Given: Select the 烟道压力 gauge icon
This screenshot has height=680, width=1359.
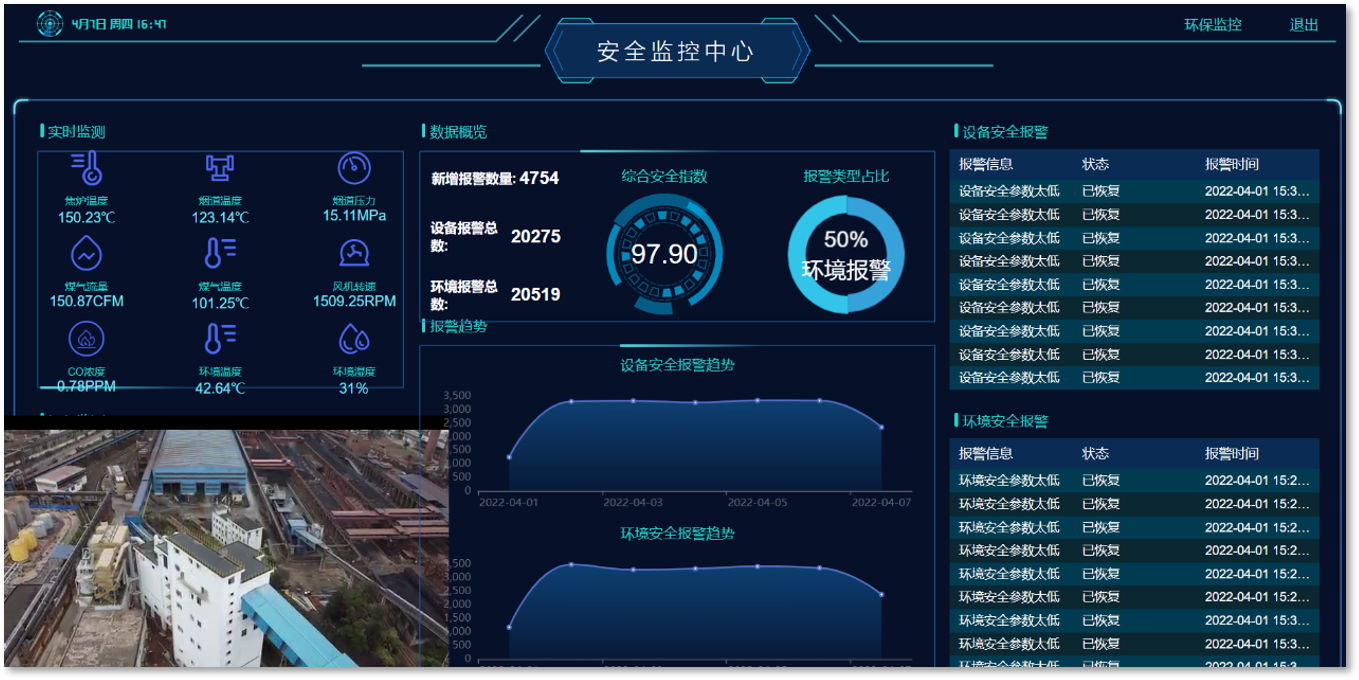Looking at the screenshot, I should [354, 168].
